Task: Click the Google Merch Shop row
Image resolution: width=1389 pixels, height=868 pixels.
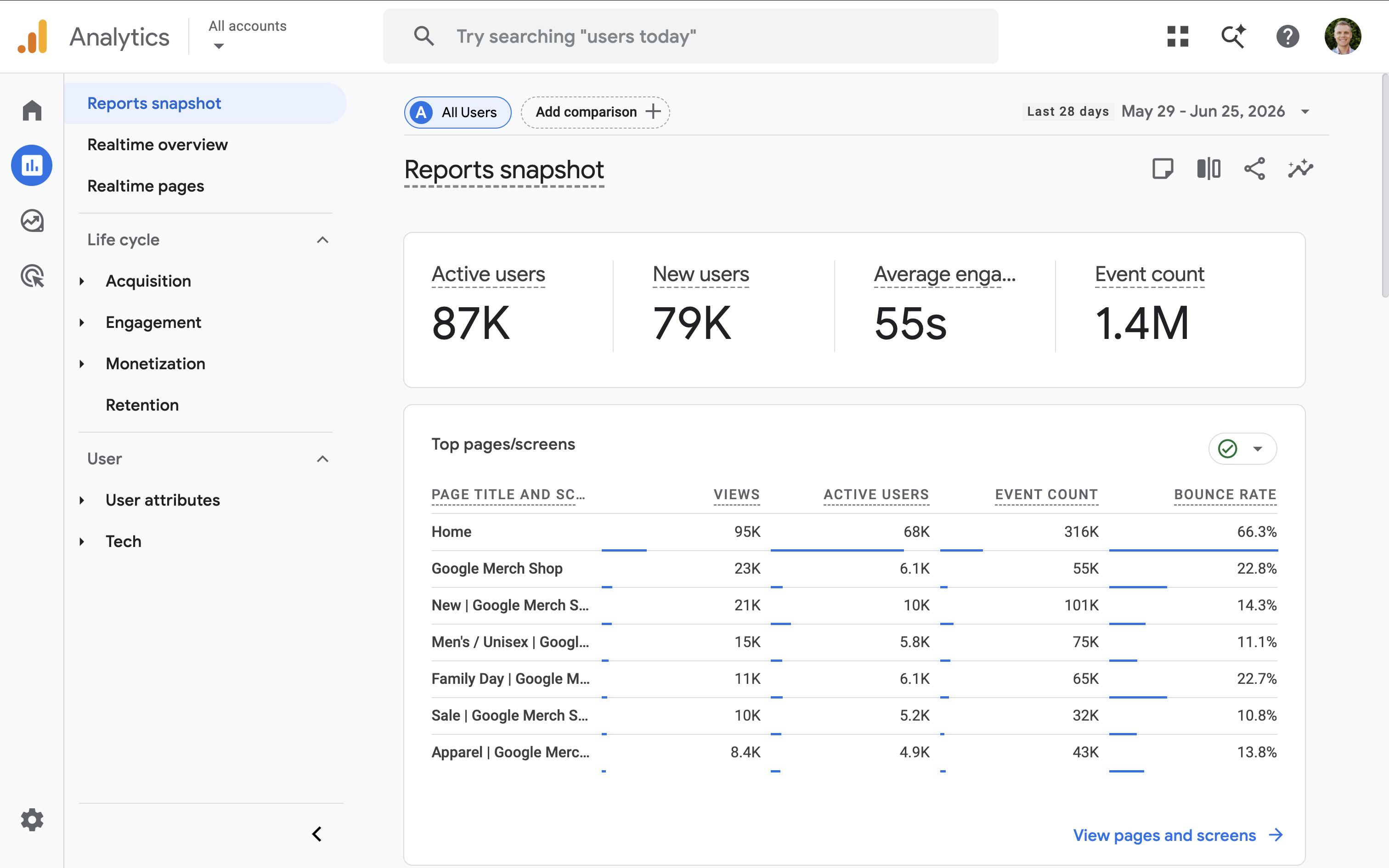Action: tap(854, 569)
